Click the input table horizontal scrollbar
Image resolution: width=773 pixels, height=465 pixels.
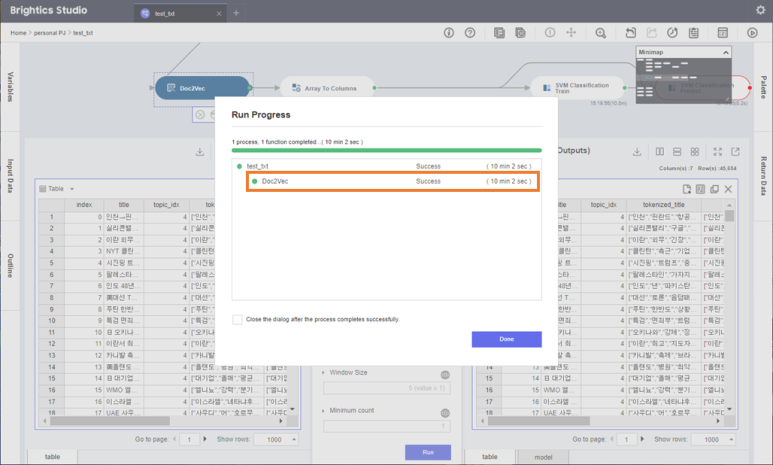tap(110, 421)
